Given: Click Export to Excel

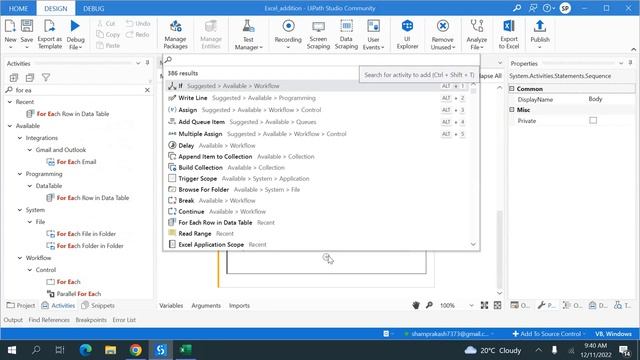Looking at the screenshot, I should coord(509,34).
